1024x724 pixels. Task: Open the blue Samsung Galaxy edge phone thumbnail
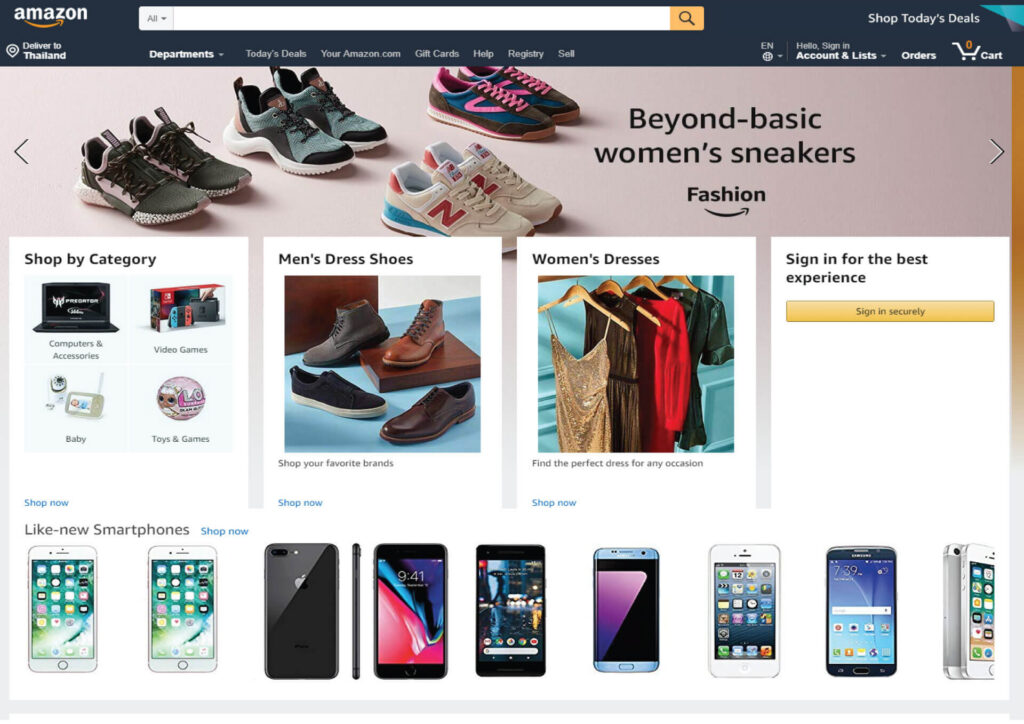pos(626,610)
